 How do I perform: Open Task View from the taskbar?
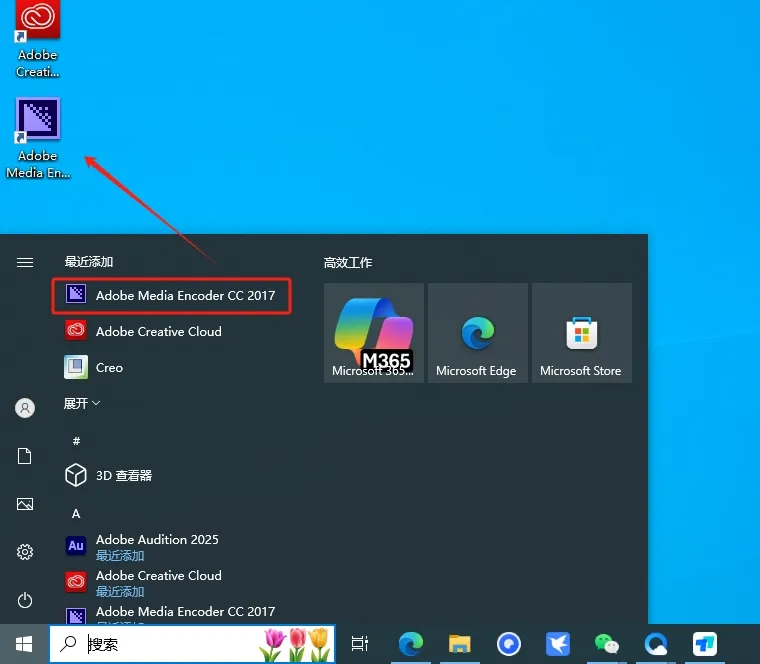(360, 644)
